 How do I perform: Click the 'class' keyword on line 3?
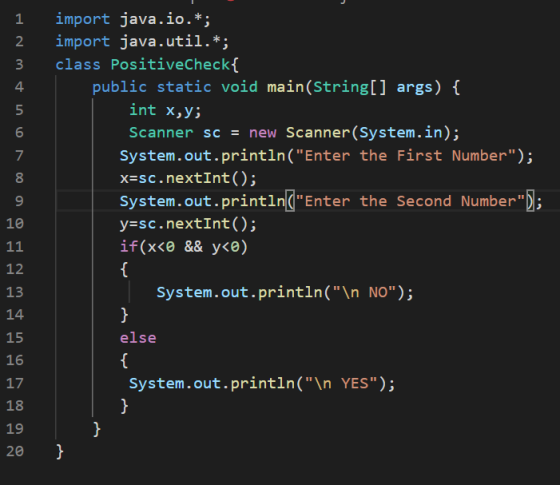click(x=78, y=65)
